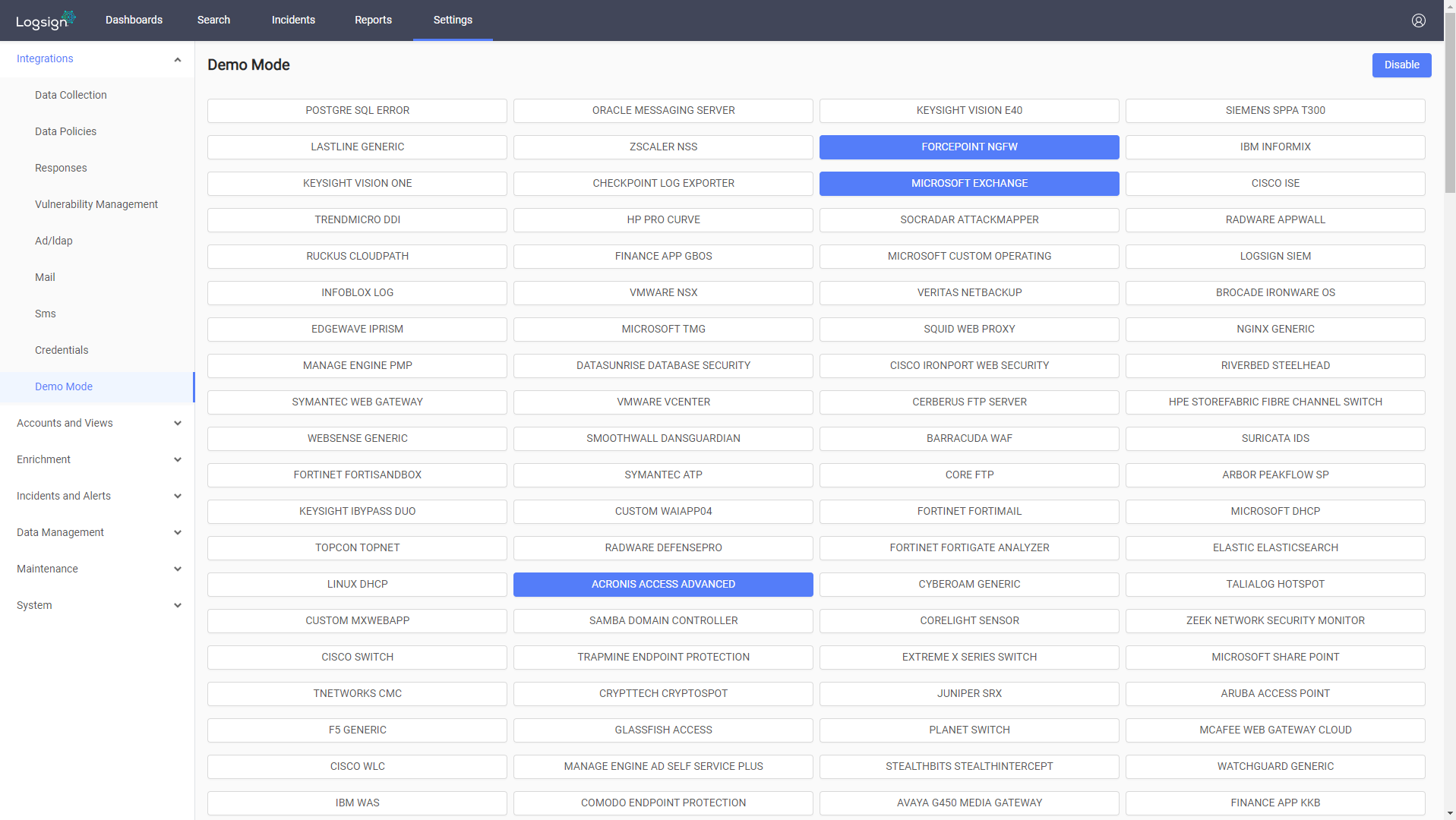
Task: Toggle ORACLE MESSAGING SERVER source
Action: click(x=663, y=111)
